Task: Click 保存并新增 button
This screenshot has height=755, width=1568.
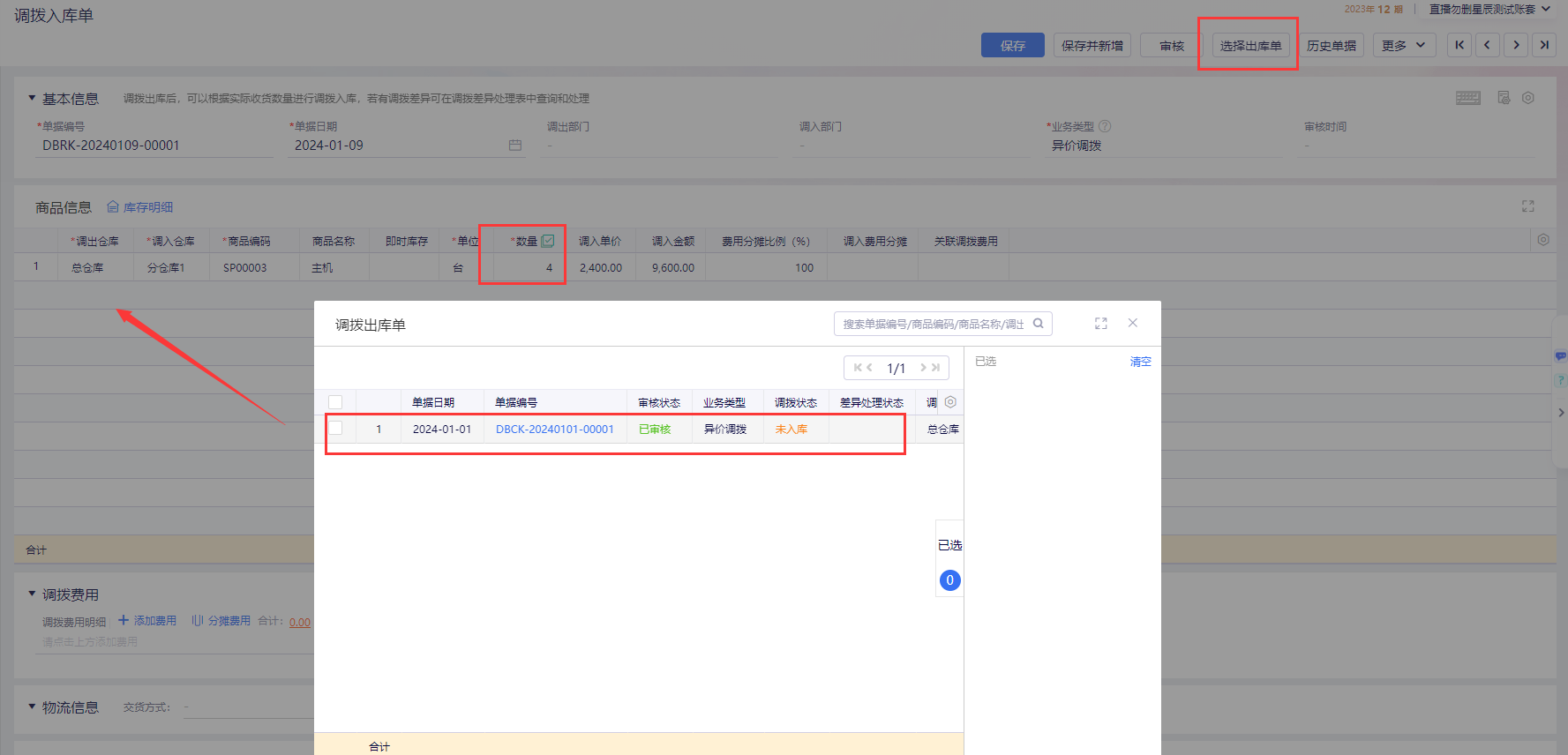Action: point(1092,45)
